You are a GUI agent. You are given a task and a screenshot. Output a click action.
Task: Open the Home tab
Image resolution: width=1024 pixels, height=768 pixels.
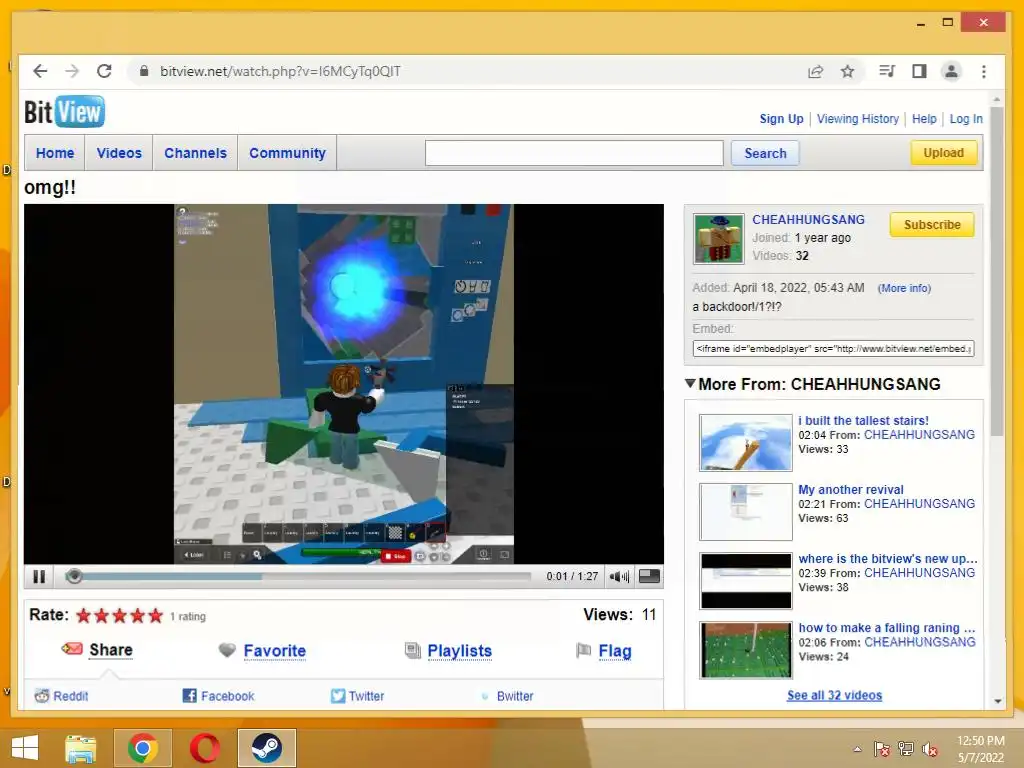(x=55, y=153)
